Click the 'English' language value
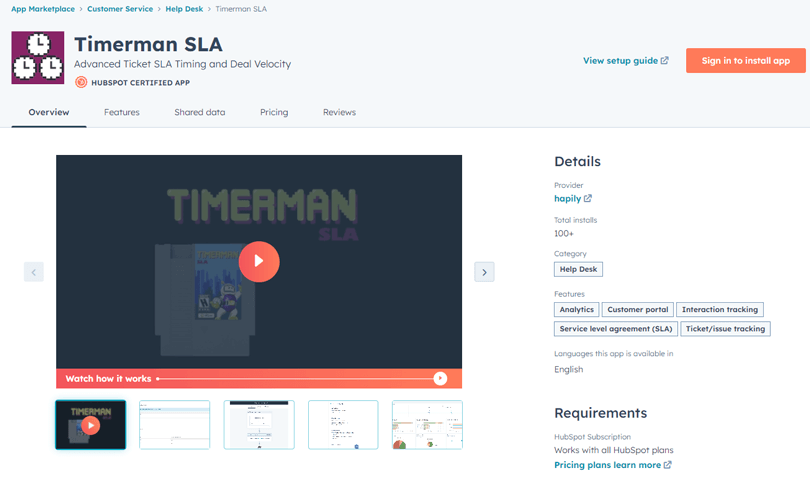The image size is (810, 477). pos(569,370)
